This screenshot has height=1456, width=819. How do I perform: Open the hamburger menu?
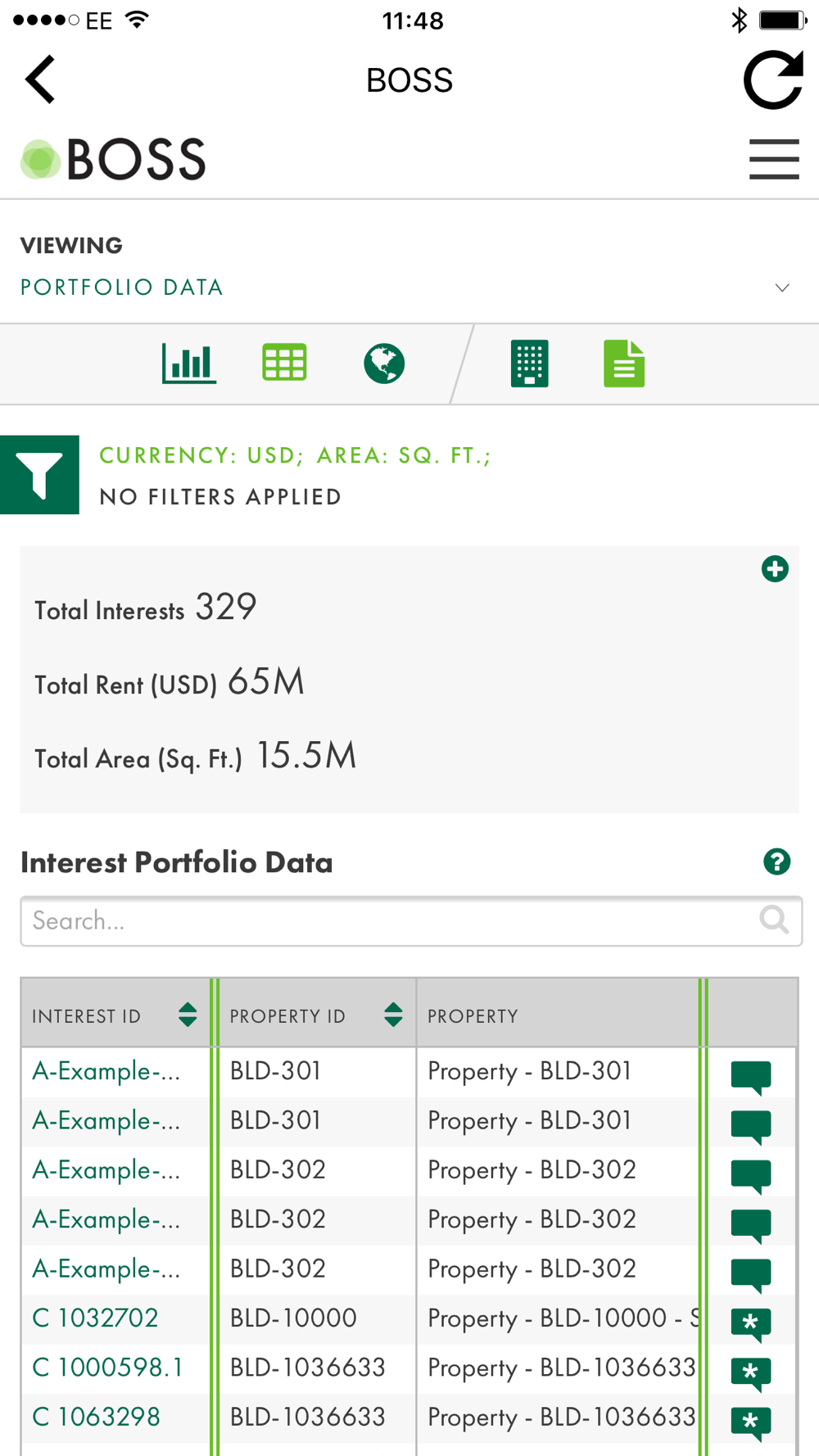[x=774, y=159]
